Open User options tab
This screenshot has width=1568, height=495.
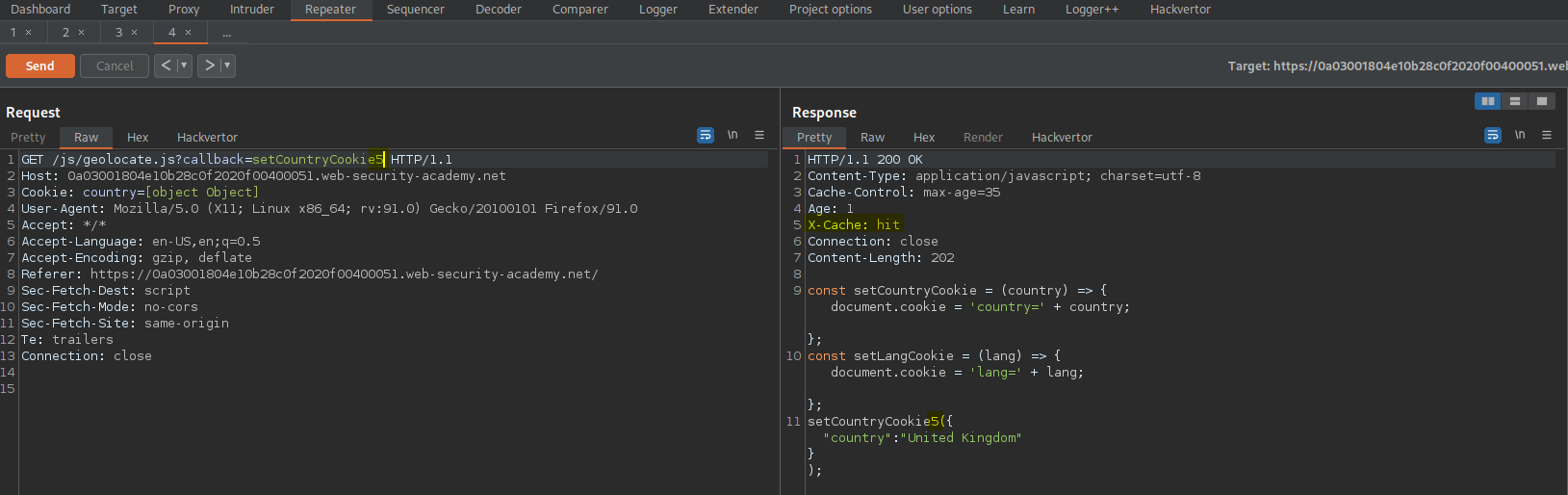tap(938, 10)
